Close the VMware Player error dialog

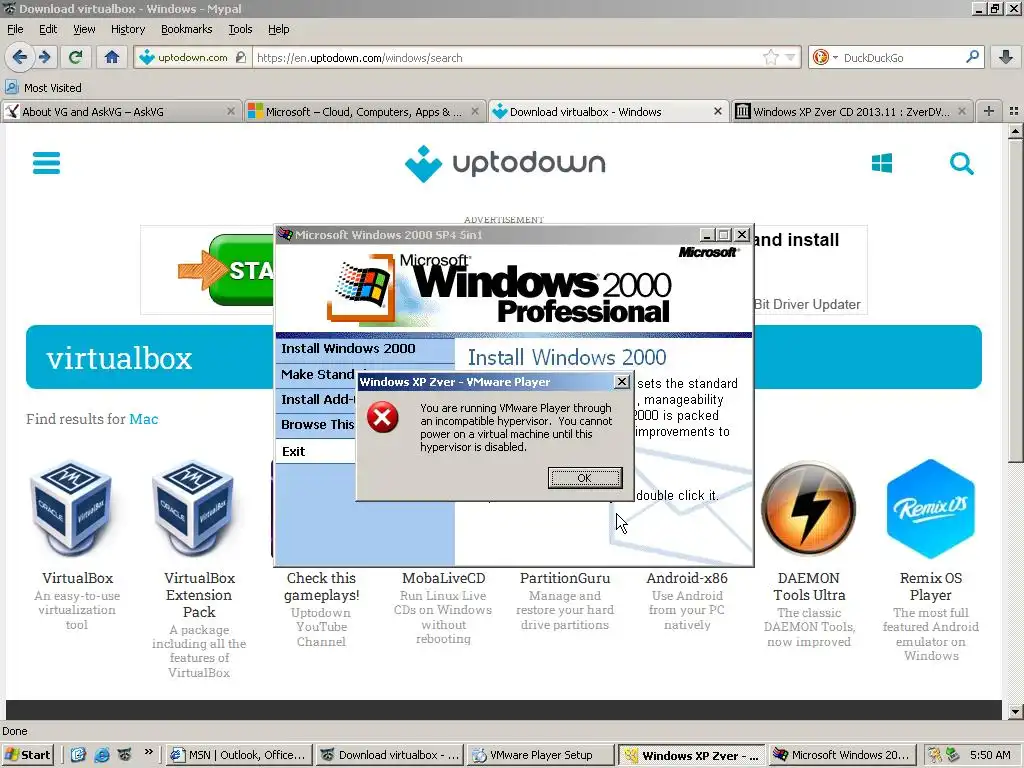(x=622, y=381)
